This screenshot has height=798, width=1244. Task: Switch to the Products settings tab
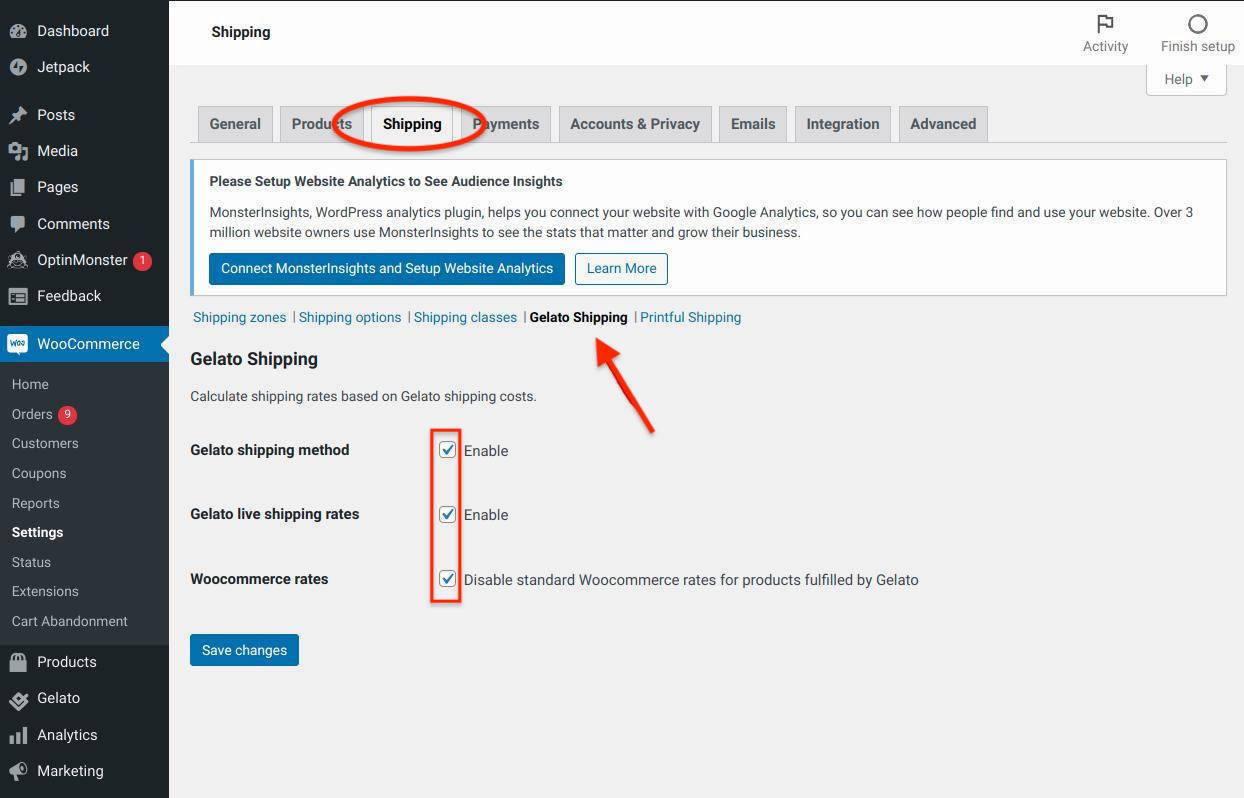[x=321, y=124]
